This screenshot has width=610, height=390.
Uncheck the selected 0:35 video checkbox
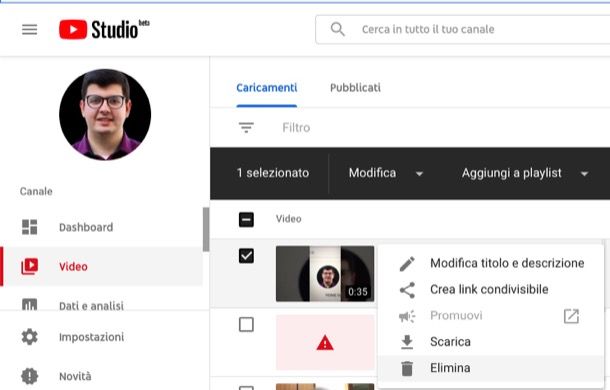tap(246, 256)
